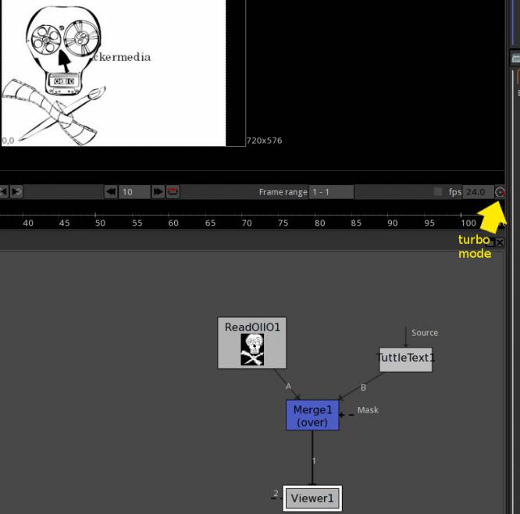The width and height of the screenshot is (520, 514).
Task: Click the frame increment field showing 10
Action: 134,192
